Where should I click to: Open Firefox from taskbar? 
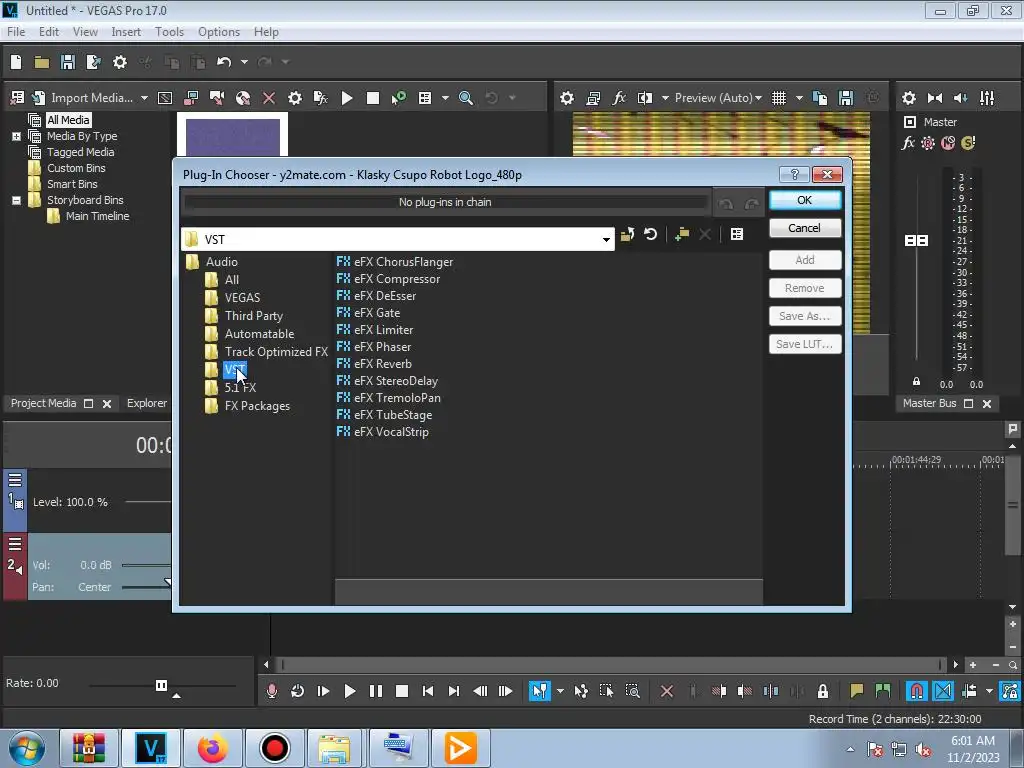212,748
